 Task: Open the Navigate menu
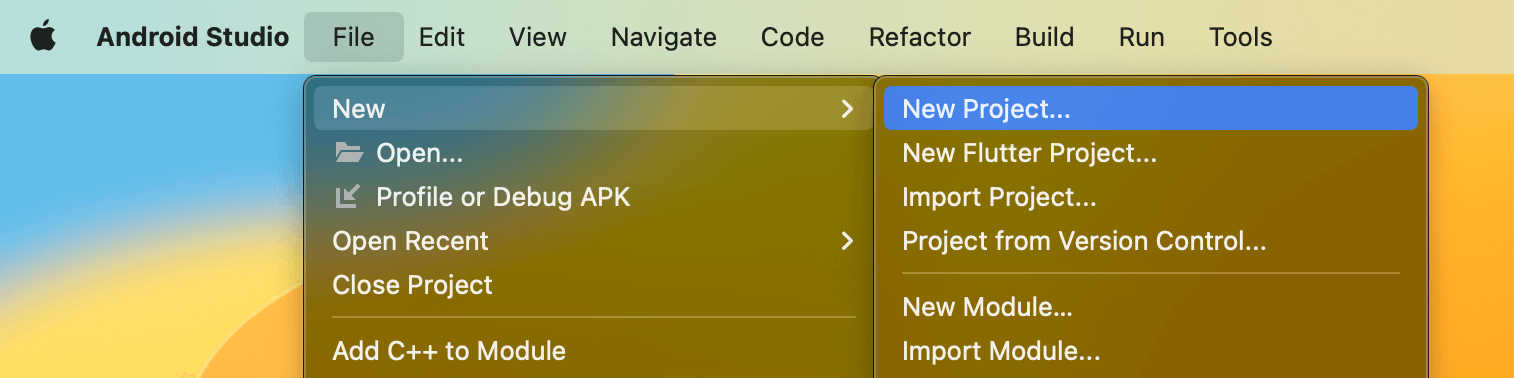pyautogui.click(x=664, y=37)
